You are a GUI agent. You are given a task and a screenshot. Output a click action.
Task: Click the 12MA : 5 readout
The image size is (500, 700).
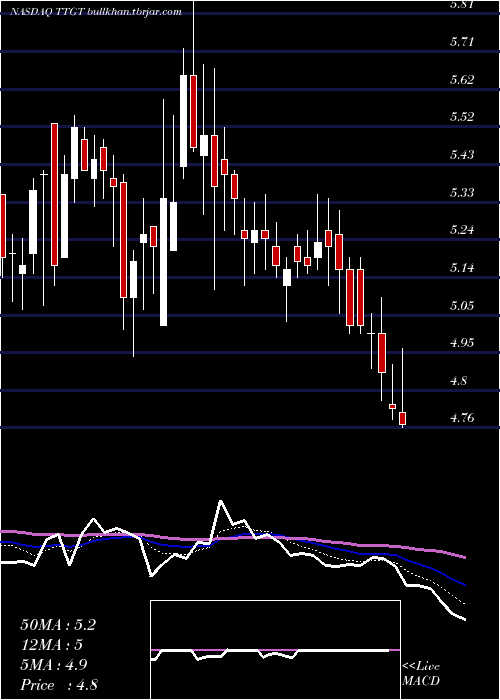coord(52,645)
